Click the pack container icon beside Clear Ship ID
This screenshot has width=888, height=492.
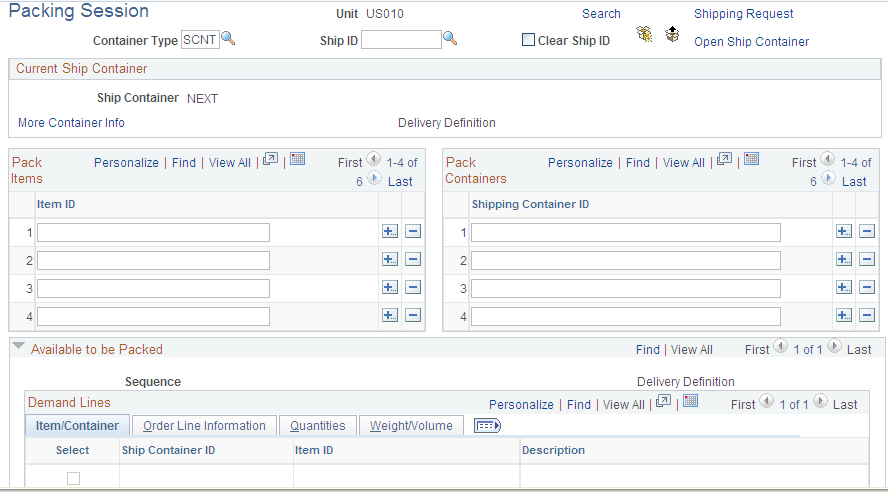pyautogui.click(x=644, y=35)
